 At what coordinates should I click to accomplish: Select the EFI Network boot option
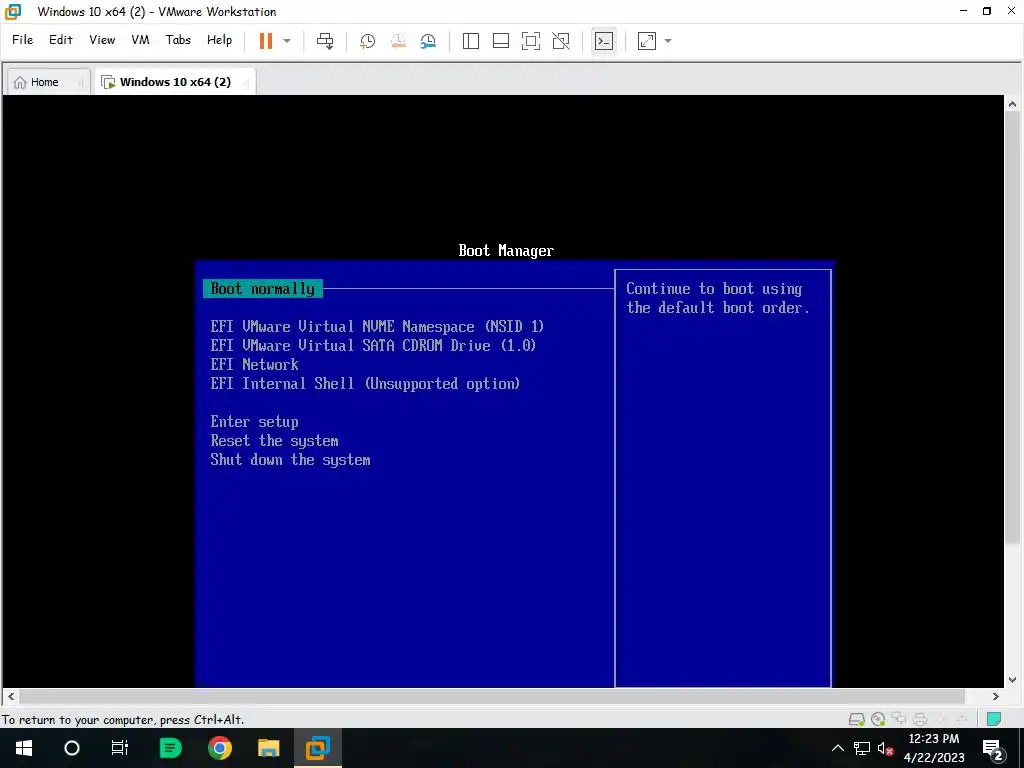pos(254,364)
